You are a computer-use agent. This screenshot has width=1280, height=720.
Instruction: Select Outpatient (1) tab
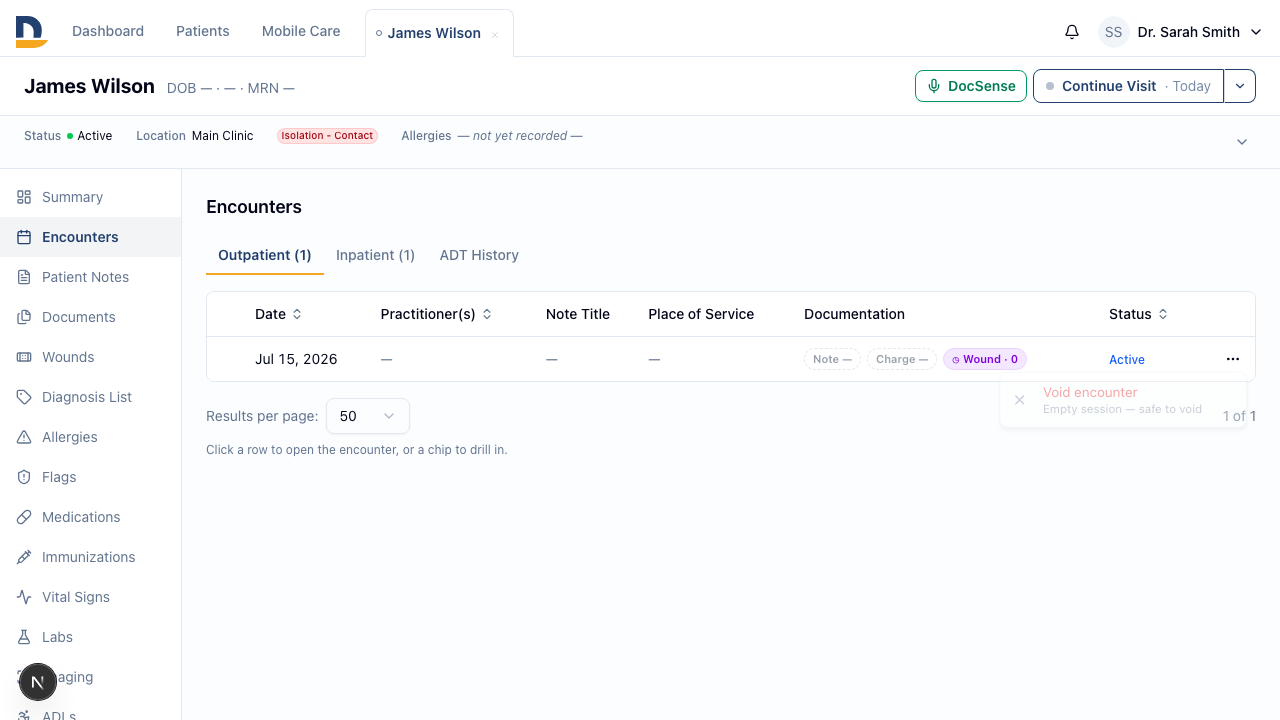265,255
